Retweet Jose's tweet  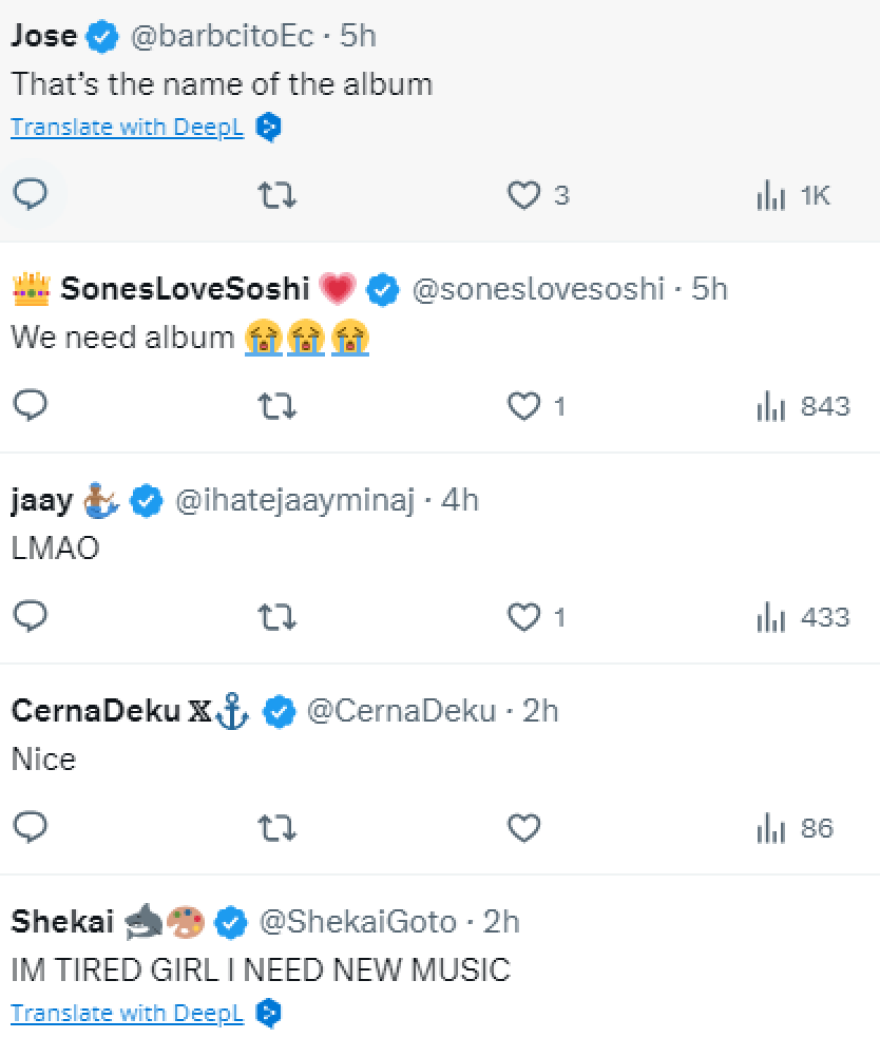(x=277, y=195)
